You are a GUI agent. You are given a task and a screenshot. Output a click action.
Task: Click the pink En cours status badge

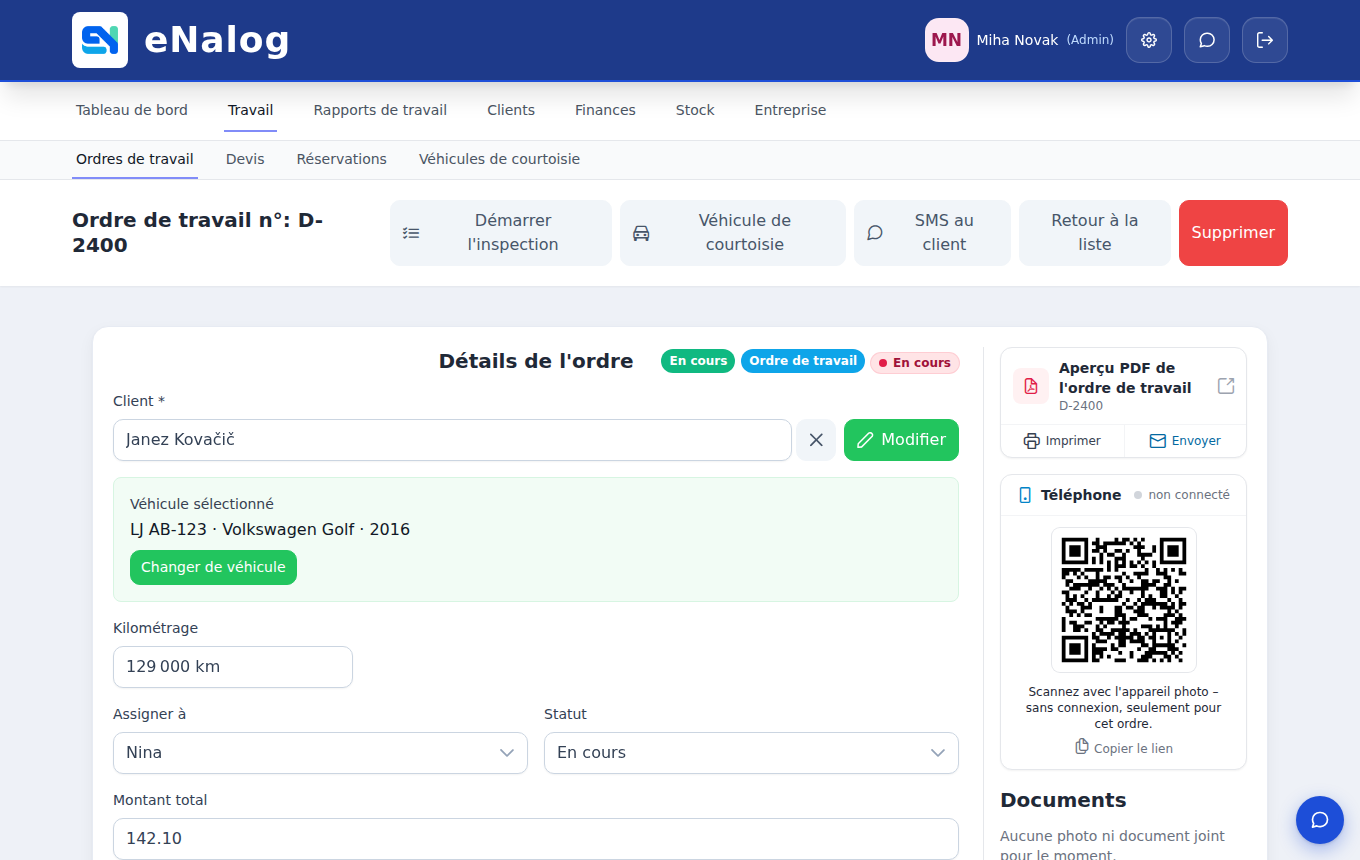tap(915, 363)
